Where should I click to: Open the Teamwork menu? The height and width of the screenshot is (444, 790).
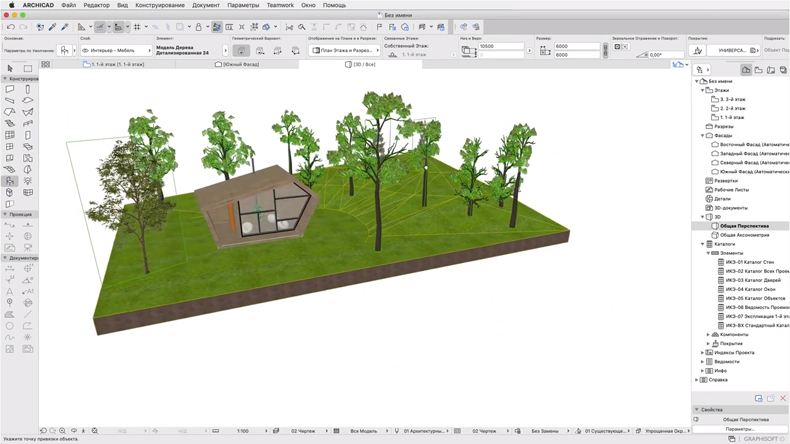pyautogui.click(x=280, y=5)
